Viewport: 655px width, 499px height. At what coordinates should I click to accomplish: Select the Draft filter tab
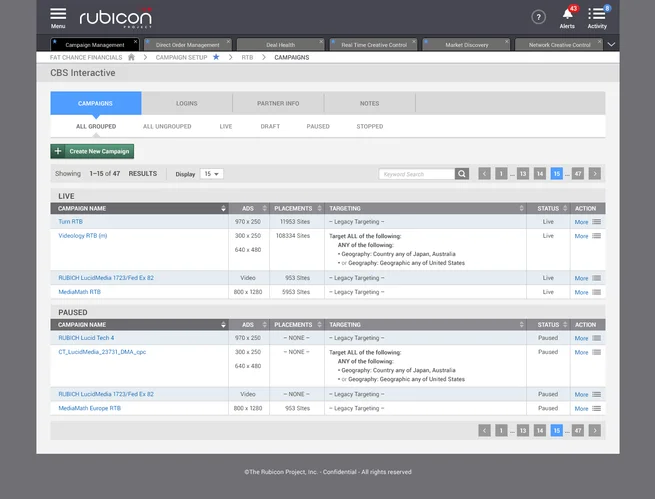pyautogui.click(x=270, y=126)
